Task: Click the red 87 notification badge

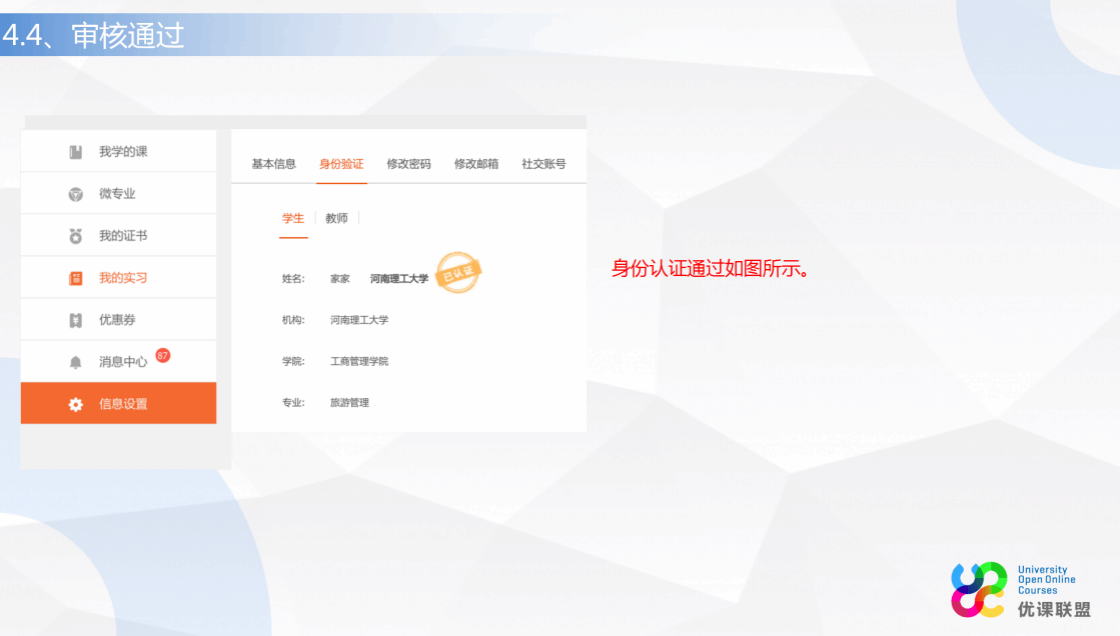Action: pos(163,355)
